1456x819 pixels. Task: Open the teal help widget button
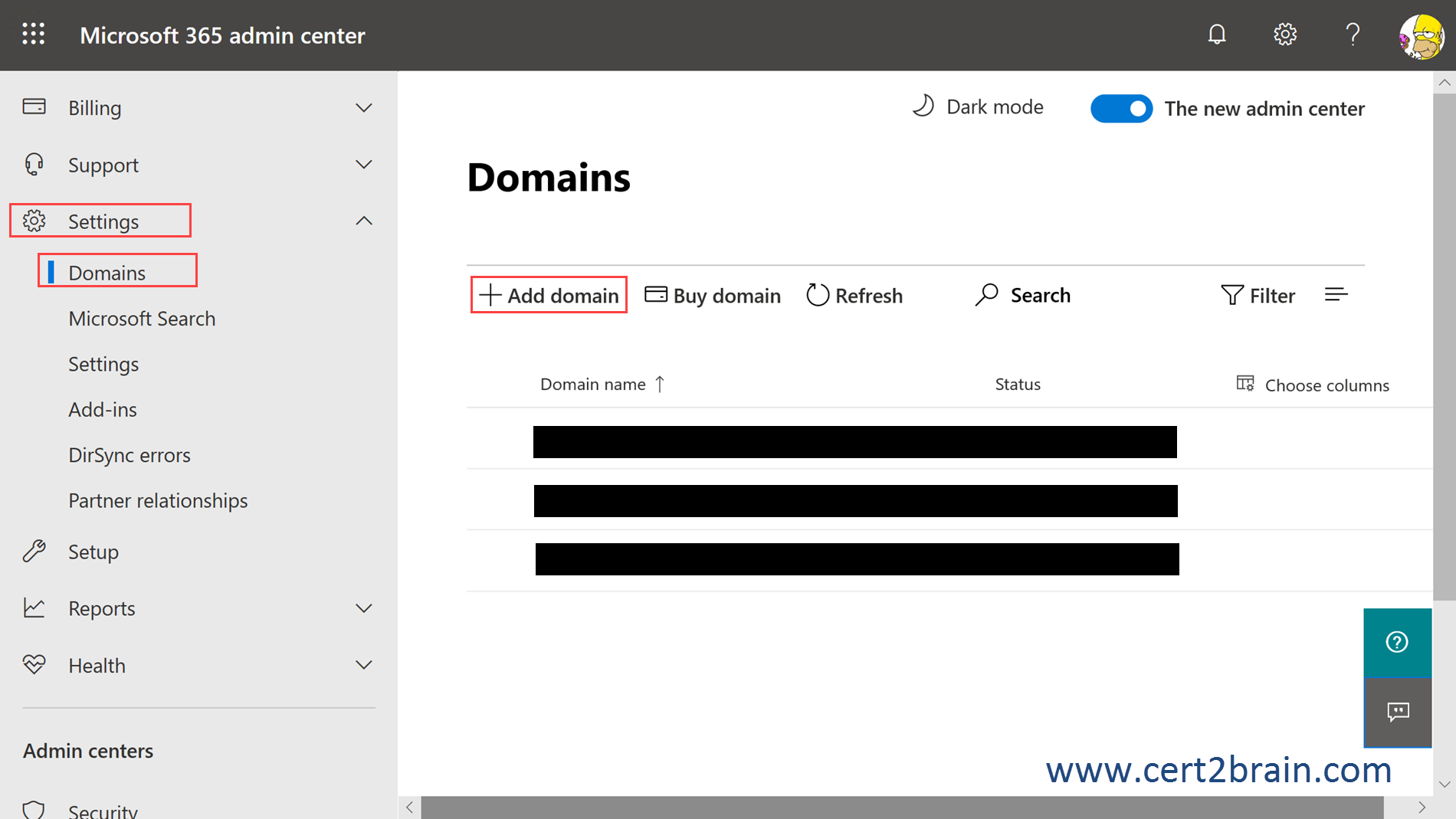click(1398, 642)
